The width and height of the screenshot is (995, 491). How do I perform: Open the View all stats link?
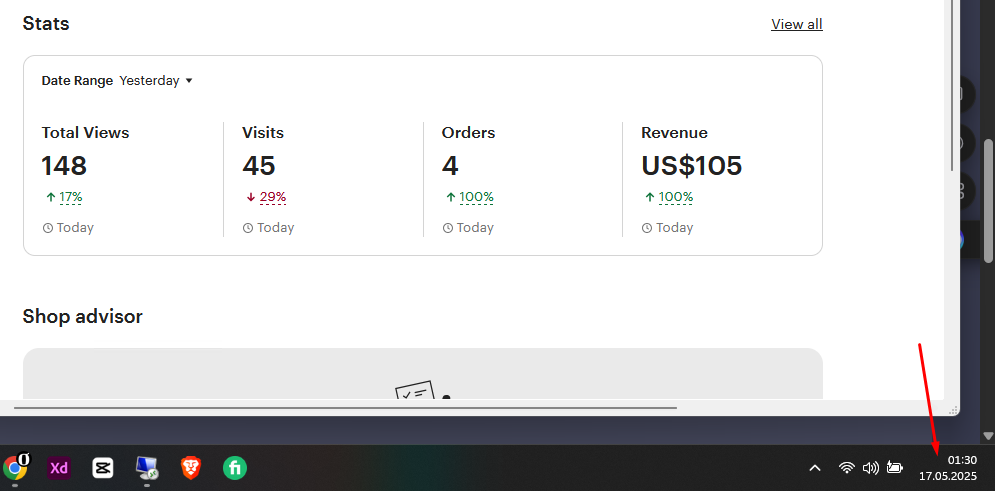pyautogui.click(x=796, y=24)
